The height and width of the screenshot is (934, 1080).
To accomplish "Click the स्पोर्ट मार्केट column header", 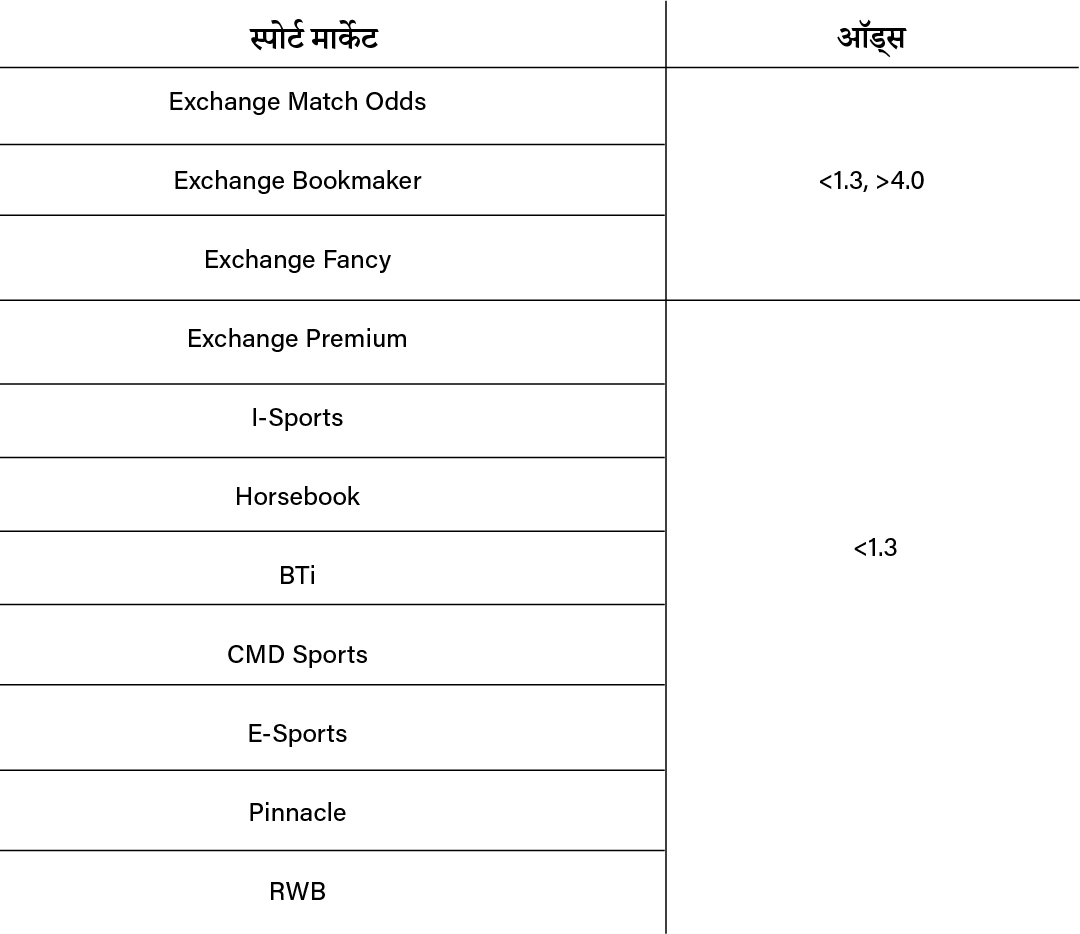I will [313, 38].
